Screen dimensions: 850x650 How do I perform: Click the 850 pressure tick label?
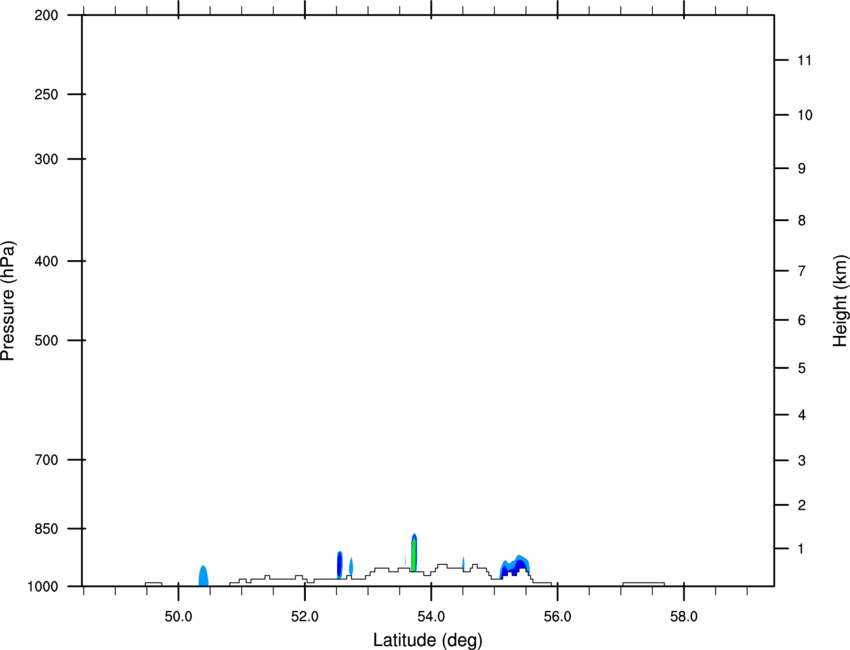46,529
